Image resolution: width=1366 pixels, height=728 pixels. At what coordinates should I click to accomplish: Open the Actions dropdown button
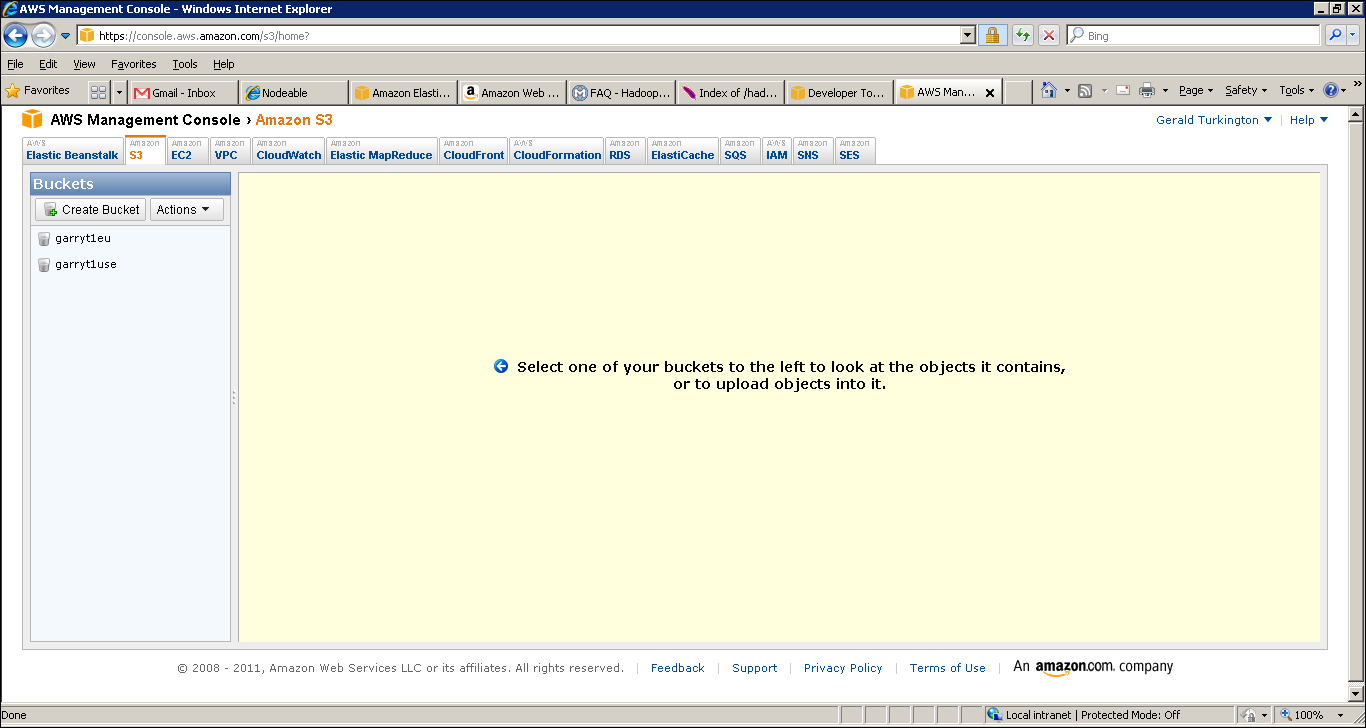click(x=187, y=209)
